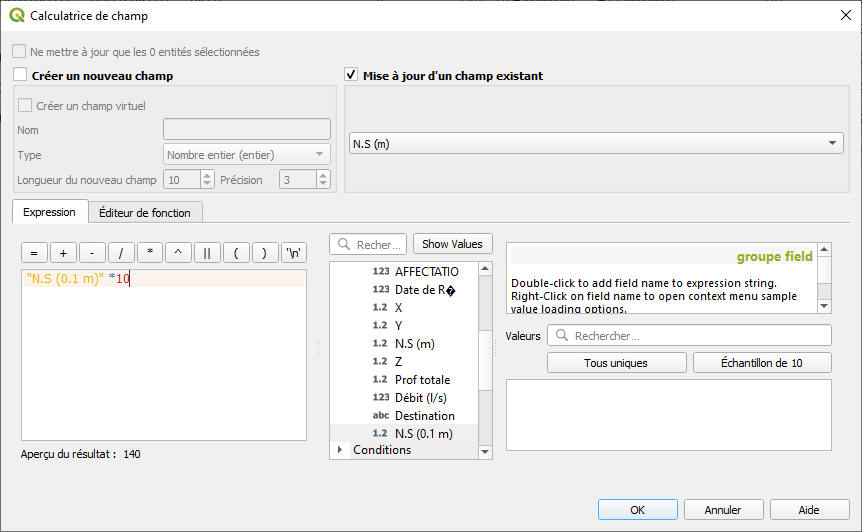Open the existing field dropdown N.S (m)
This screenshot has height=532, width=862.
click(x=597, y=144)
